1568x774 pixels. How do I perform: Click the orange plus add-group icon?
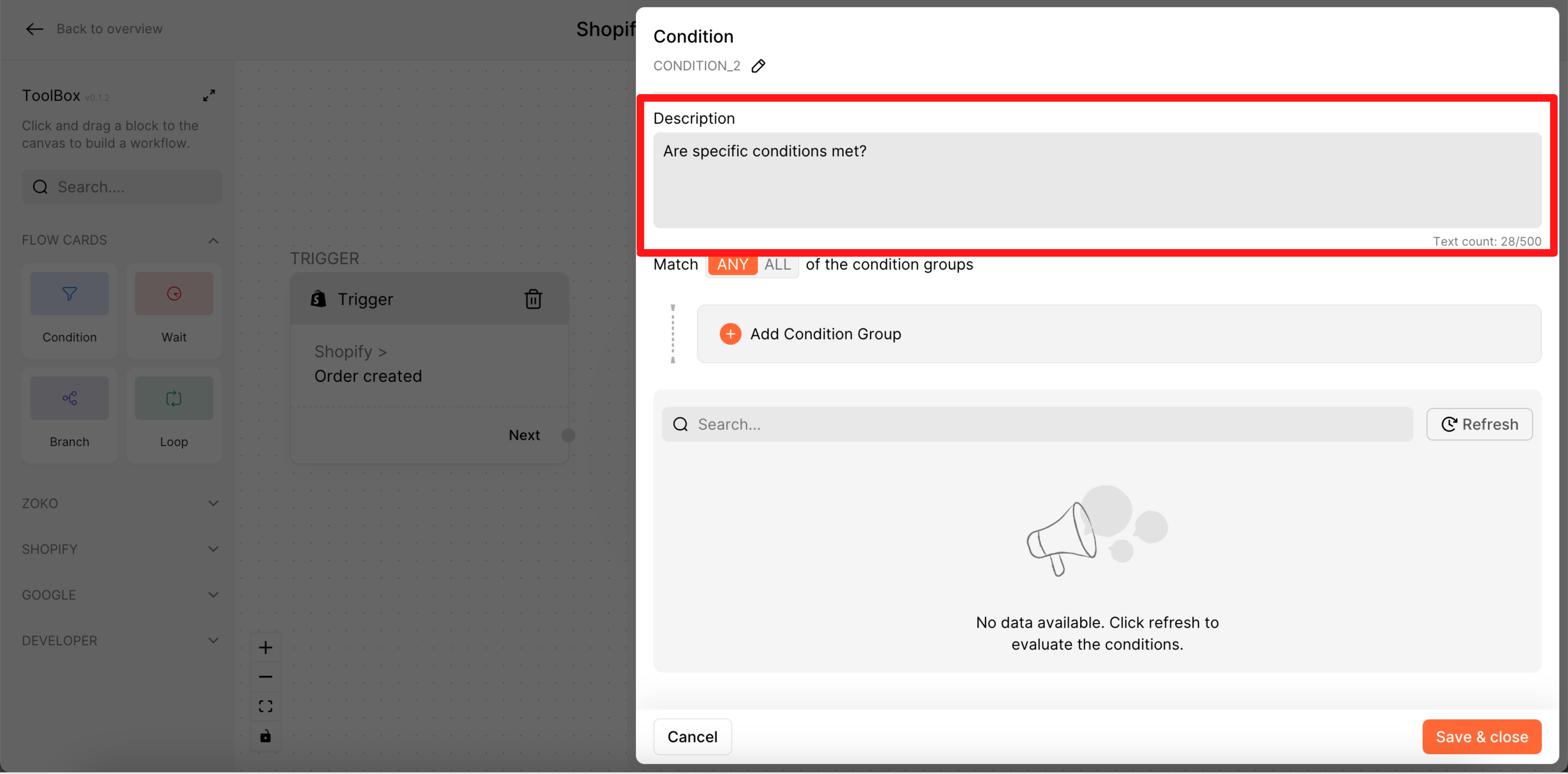(x=730, y=334)
